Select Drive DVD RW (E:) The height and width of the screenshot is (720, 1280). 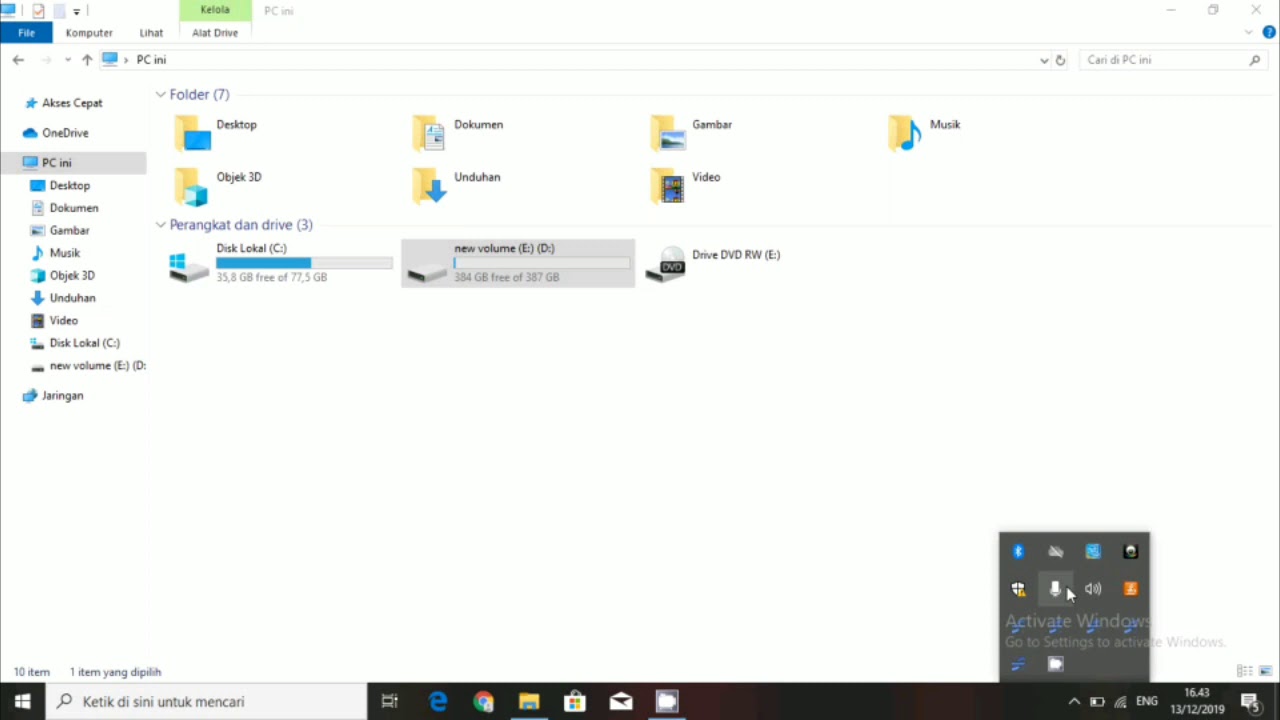tap(714, 263)
